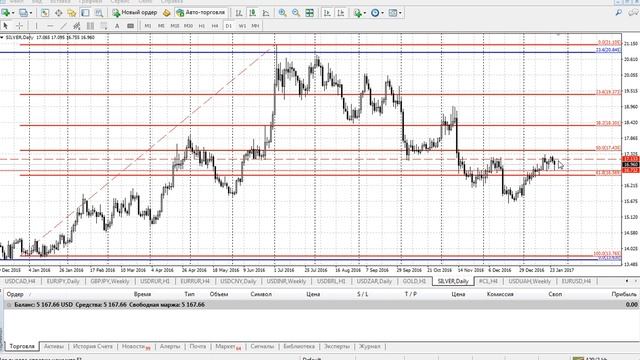Sort orders by Время column header

click(142, 294)
